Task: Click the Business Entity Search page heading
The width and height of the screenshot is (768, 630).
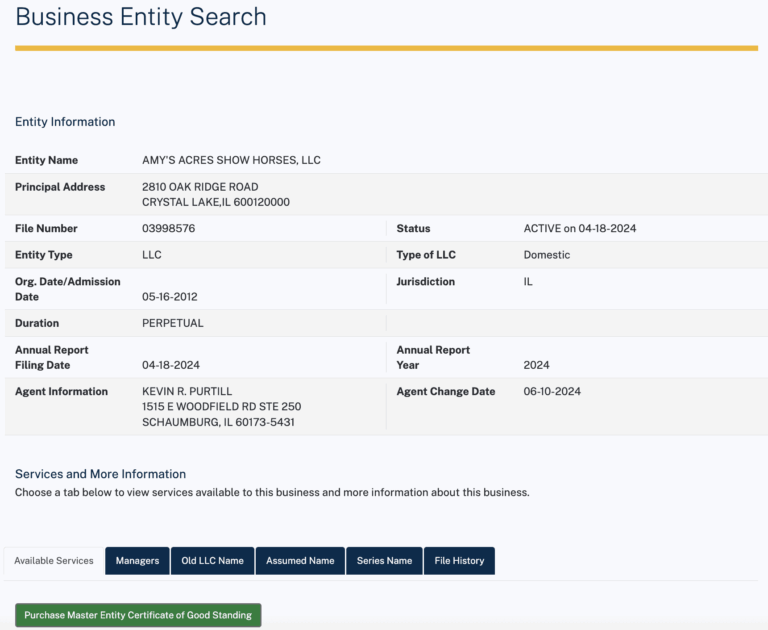Action: pos(141,17)
